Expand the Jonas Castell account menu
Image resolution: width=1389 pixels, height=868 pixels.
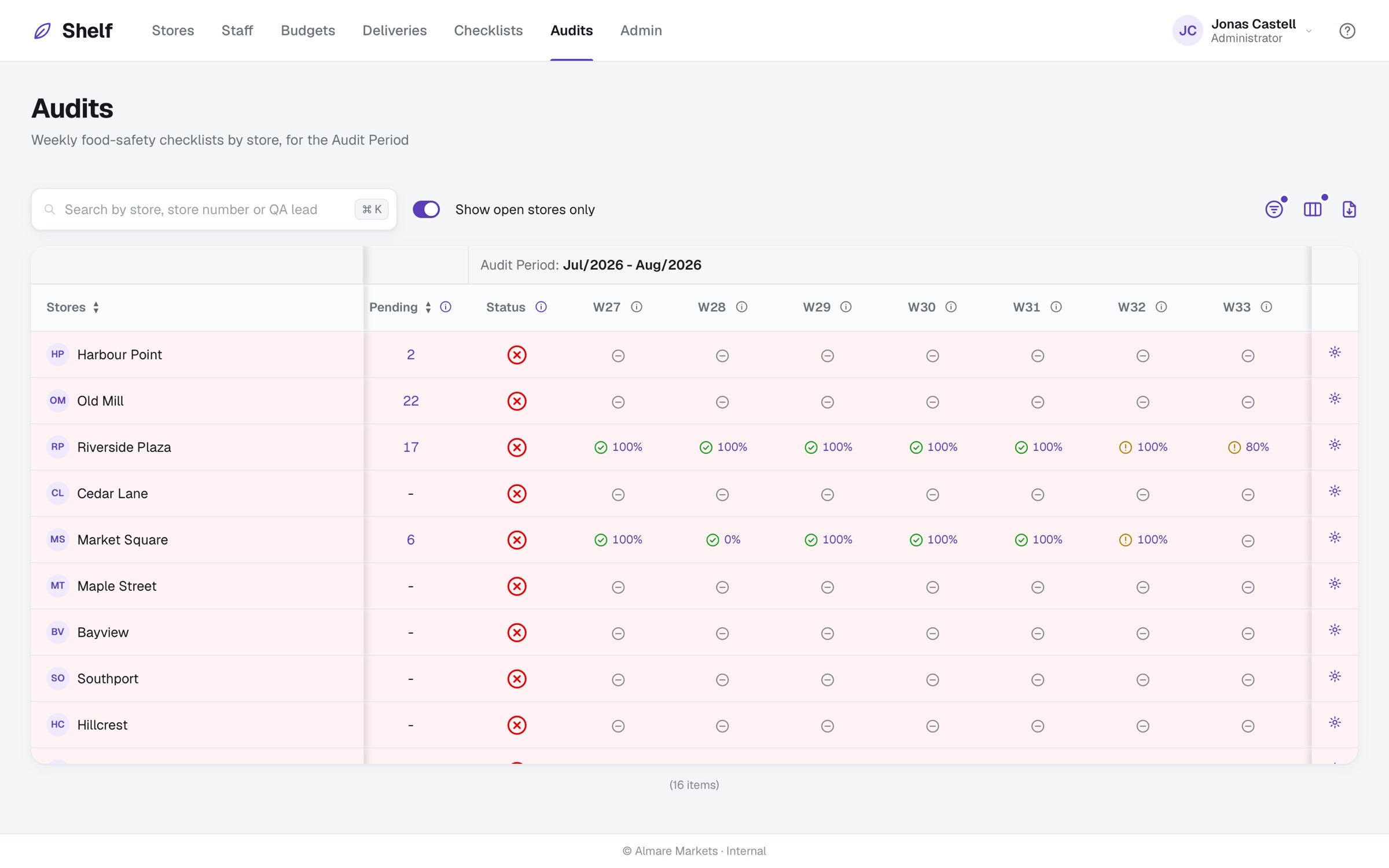(x=1309, y=31)
